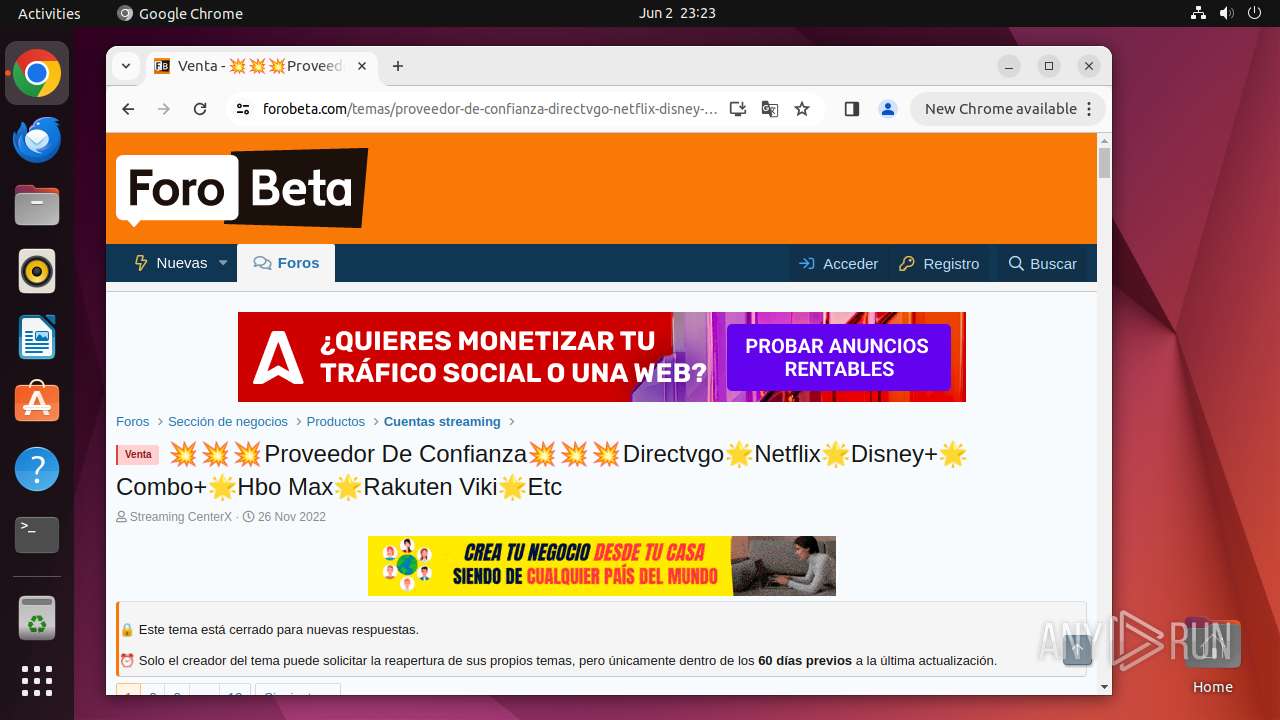Launch Terminal from the dock
The width and height of the screenshot is (1280, 720).
pos(37,535)
